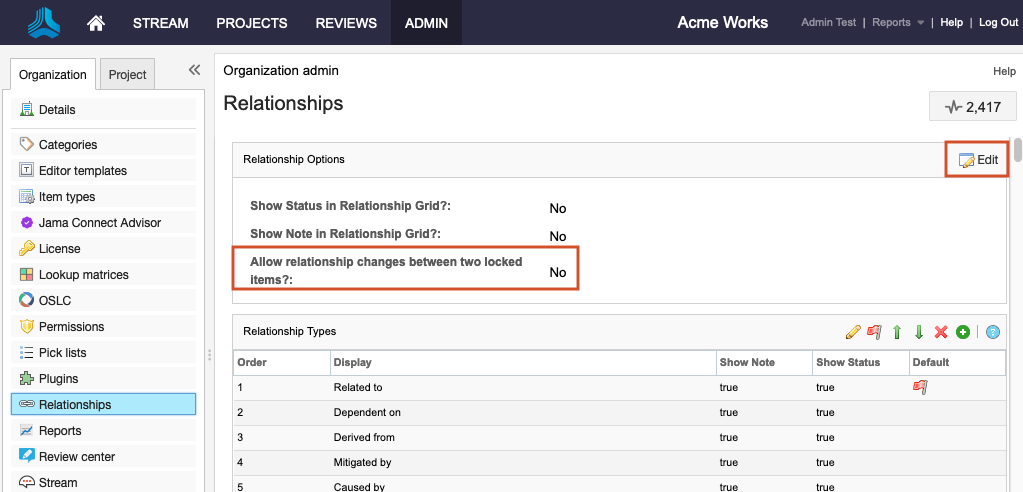Click the activity pulse counter 2,417
1023x492 pixels.
(965, 107)
